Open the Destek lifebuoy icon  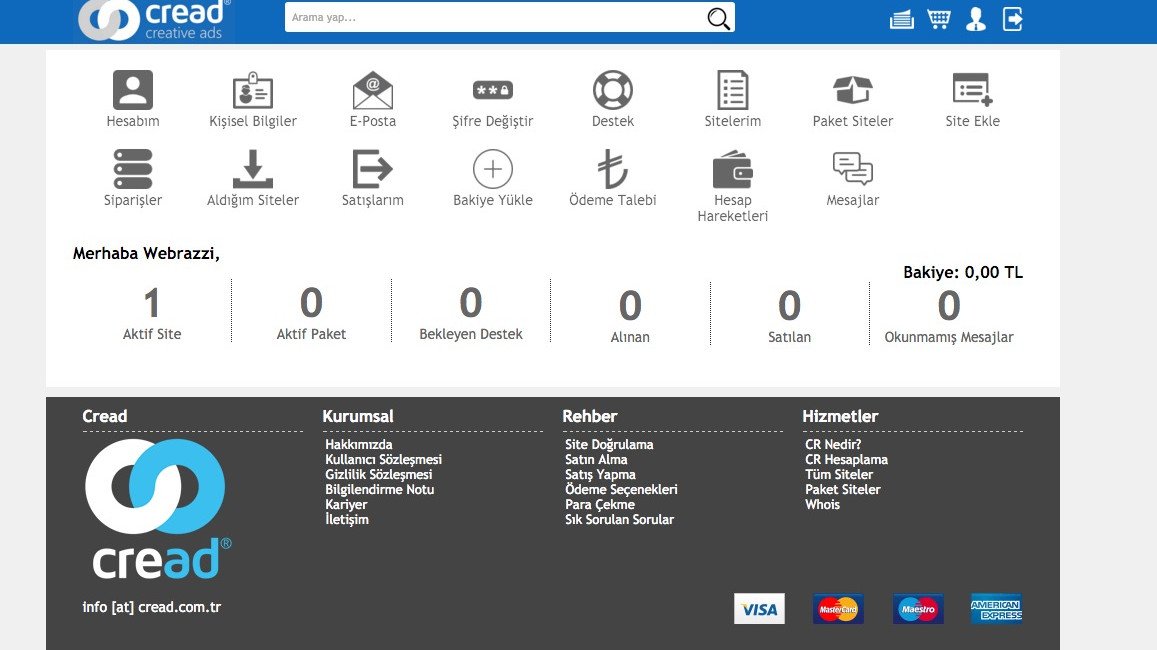pos(613,90)
